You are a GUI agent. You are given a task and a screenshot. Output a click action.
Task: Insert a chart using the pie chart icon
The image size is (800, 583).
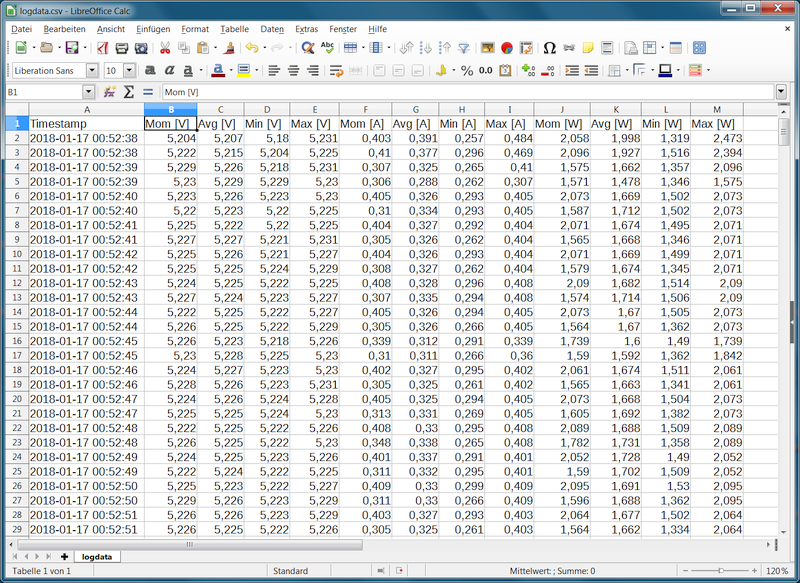pyautogui.click(x=507, y=48)
